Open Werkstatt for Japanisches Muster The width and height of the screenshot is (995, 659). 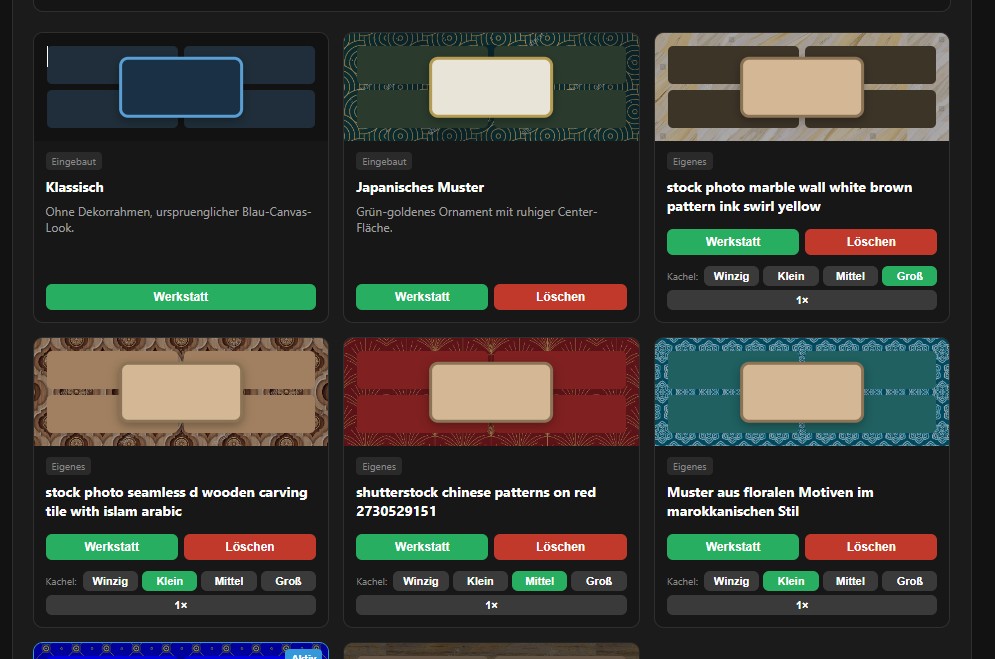click(422, 297)
